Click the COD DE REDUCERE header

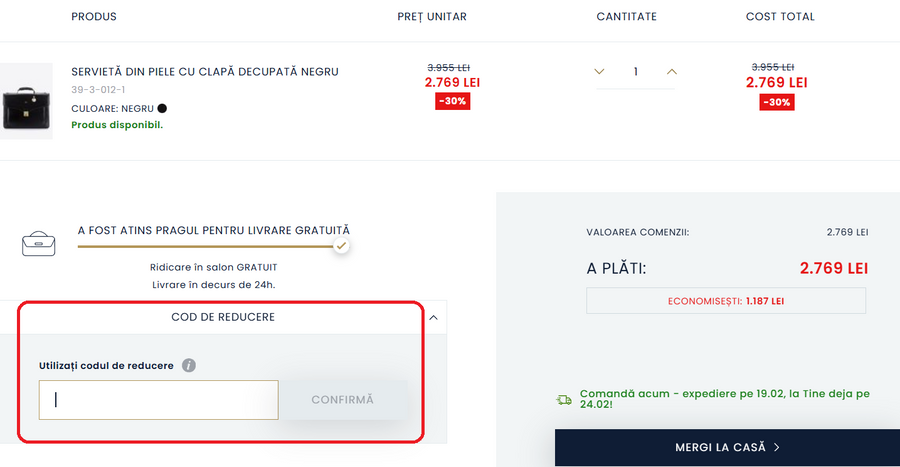(x=223, y=317)
